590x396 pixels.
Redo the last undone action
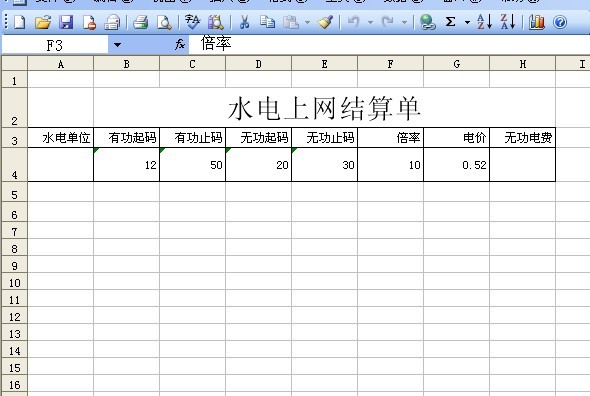tap(388, 22)
